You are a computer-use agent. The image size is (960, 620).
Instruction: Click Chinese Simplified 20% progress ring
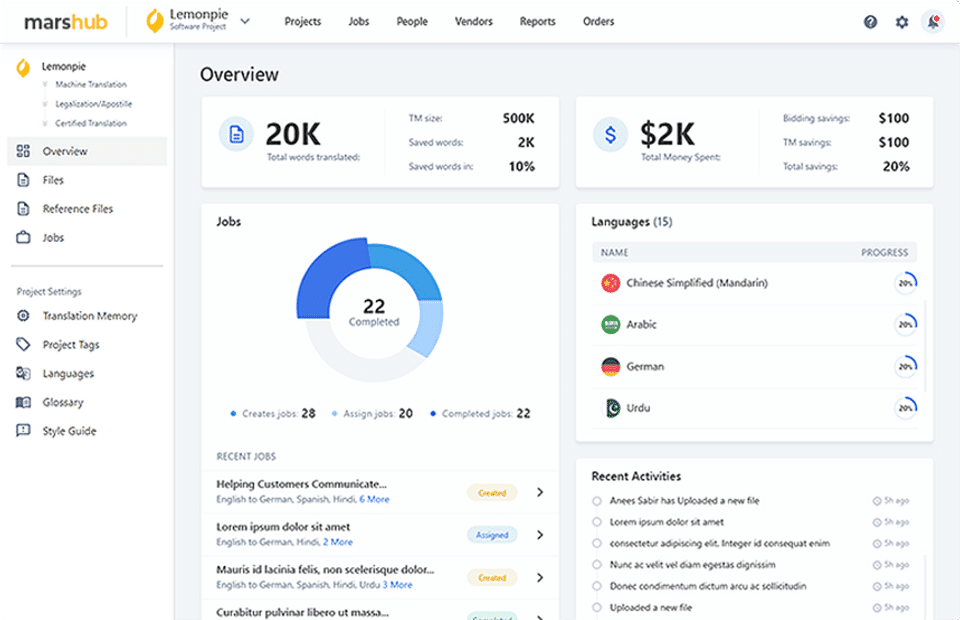click(x=906, y=283)
